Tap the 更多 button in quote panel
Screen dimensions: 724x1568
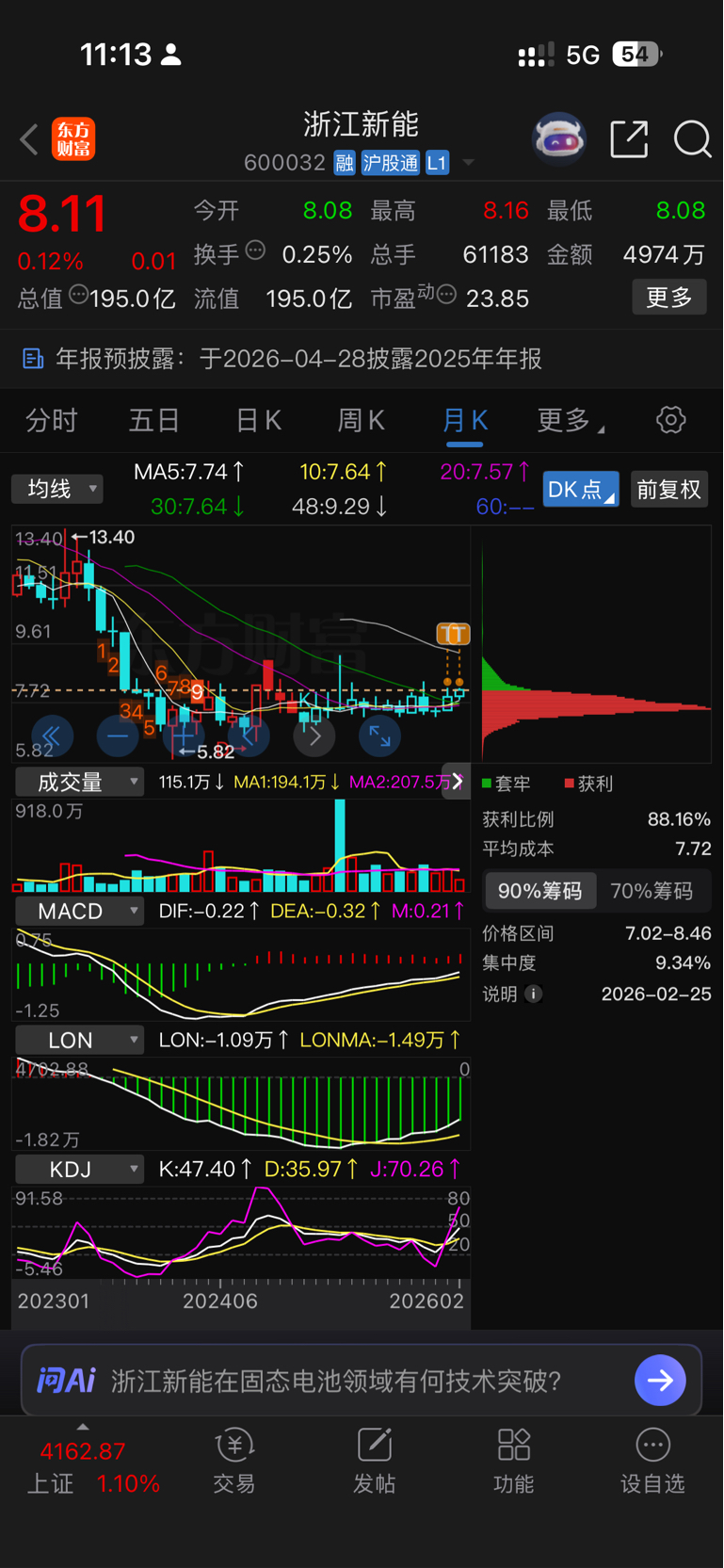click(669, 298)
